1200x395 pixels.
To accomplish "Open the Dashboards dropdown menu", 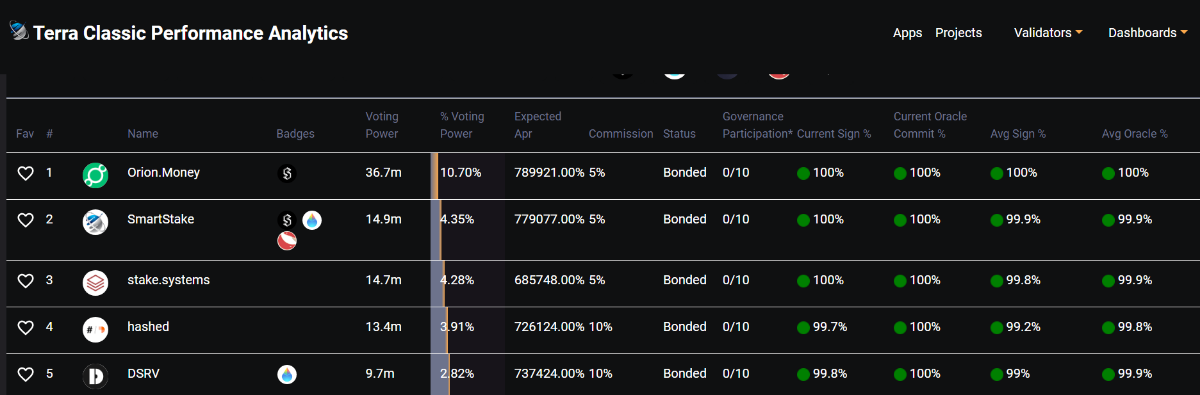I will 1148,33.
